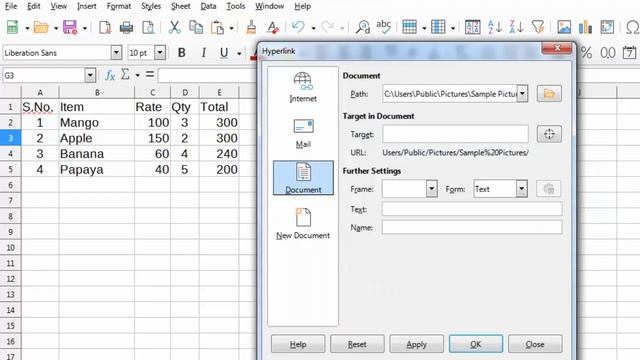The width and height of the screenshot is (640, 360).
Task: Cut selection with scissors icon
Action: tap(174, 27)
